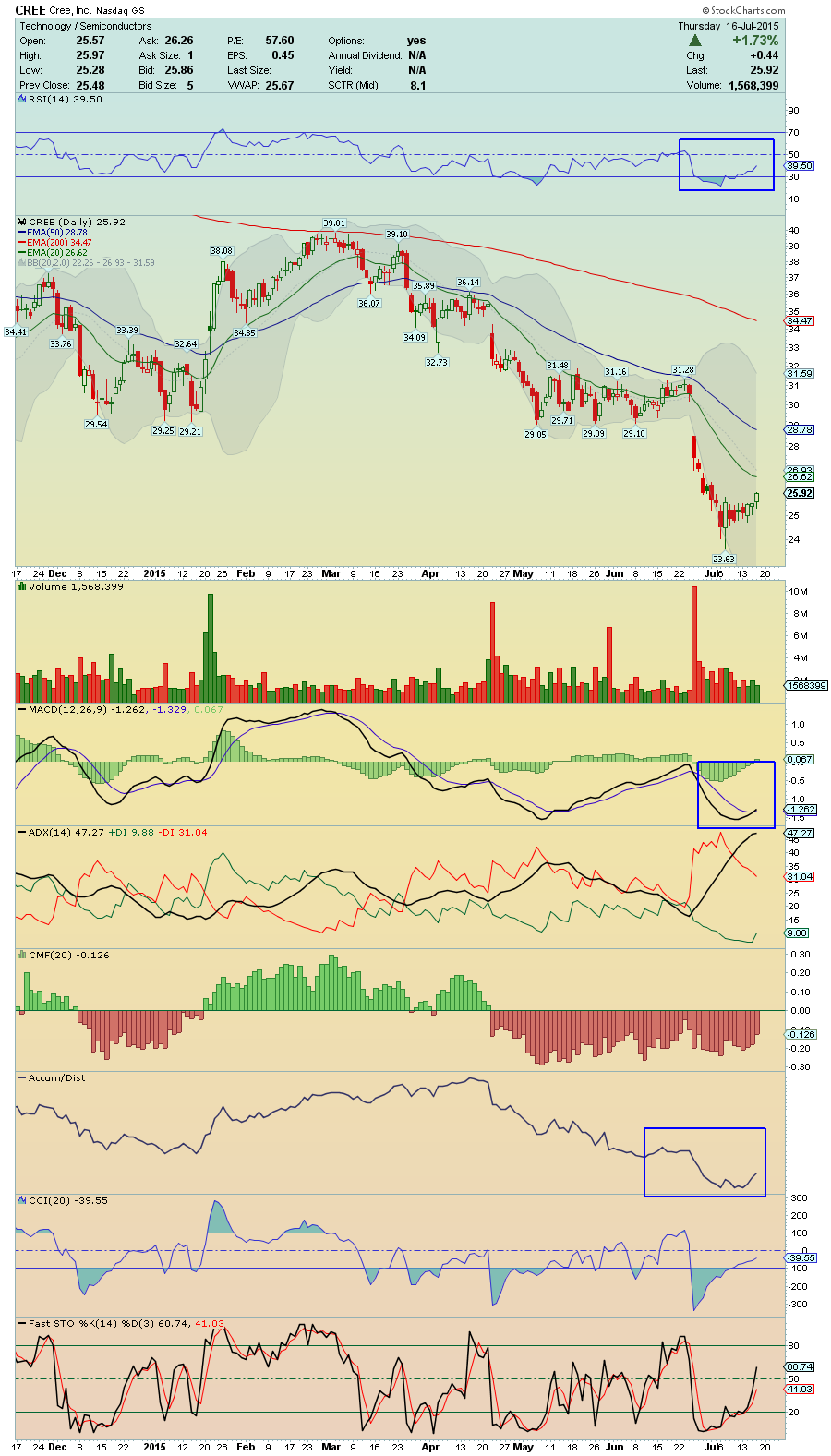This screenshot has width=831, height=1456.
Task: Click the icon beside CMF(20) label
Action: 22,955
